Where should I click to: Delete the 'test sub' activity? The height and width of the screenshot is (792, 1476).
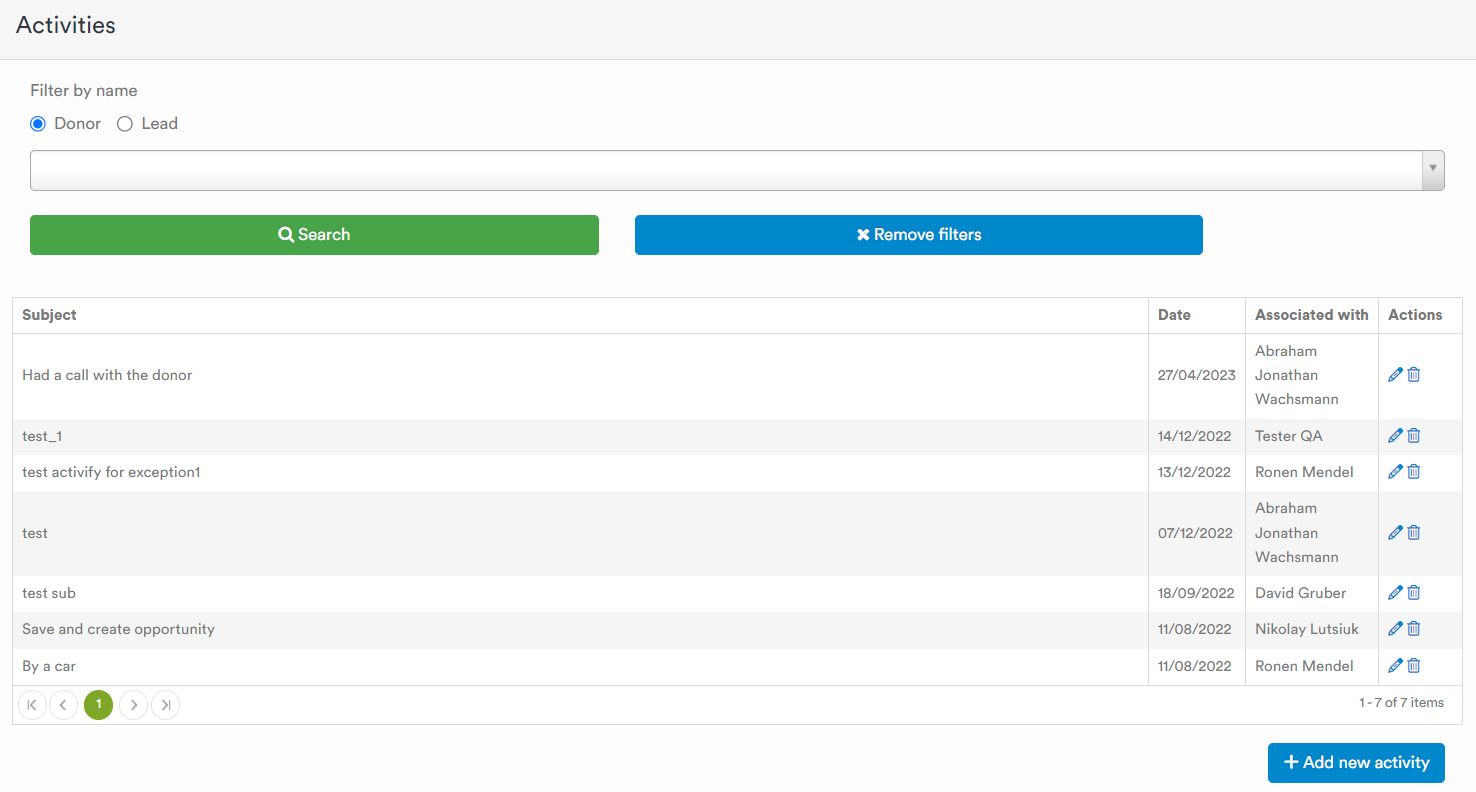pos(1414,593)
